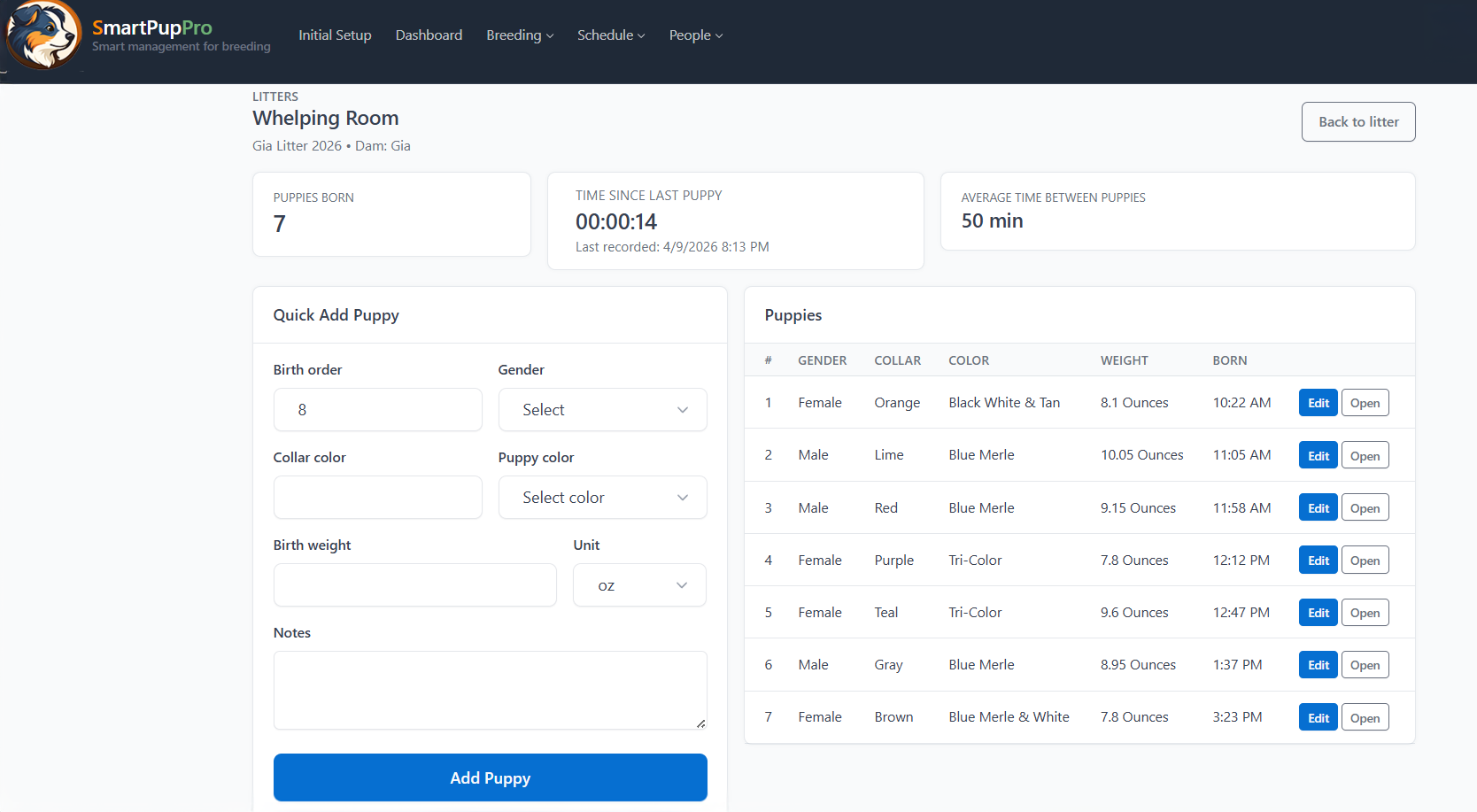
Task: Open the Dashboard page
Action: pos(429,35)
